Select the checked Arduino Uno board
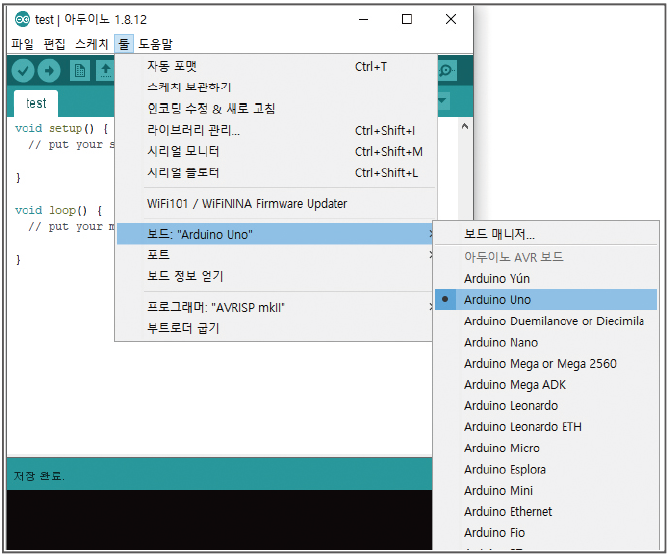The image size is (670, 556). (x=546, y=300)
